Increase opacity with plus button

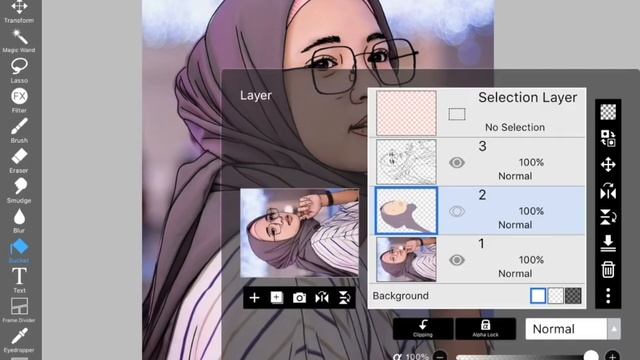[612, 356]
